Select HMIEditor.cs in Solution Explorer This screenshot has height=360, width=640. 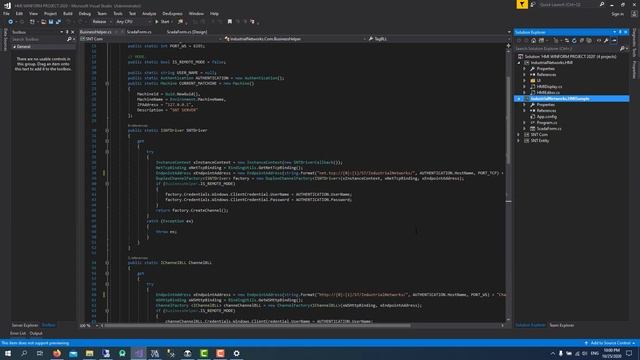point(548,93)
